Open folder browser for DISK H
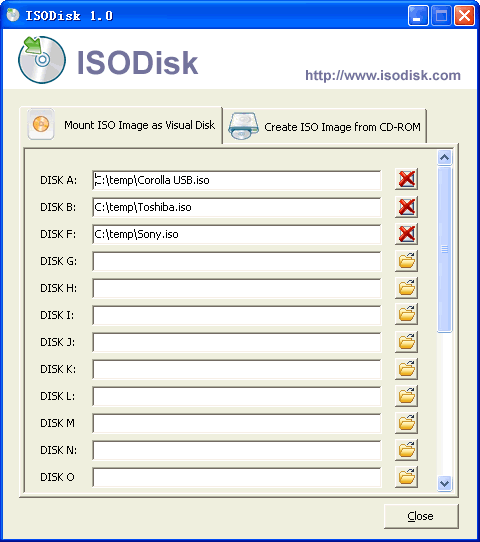 406,288
